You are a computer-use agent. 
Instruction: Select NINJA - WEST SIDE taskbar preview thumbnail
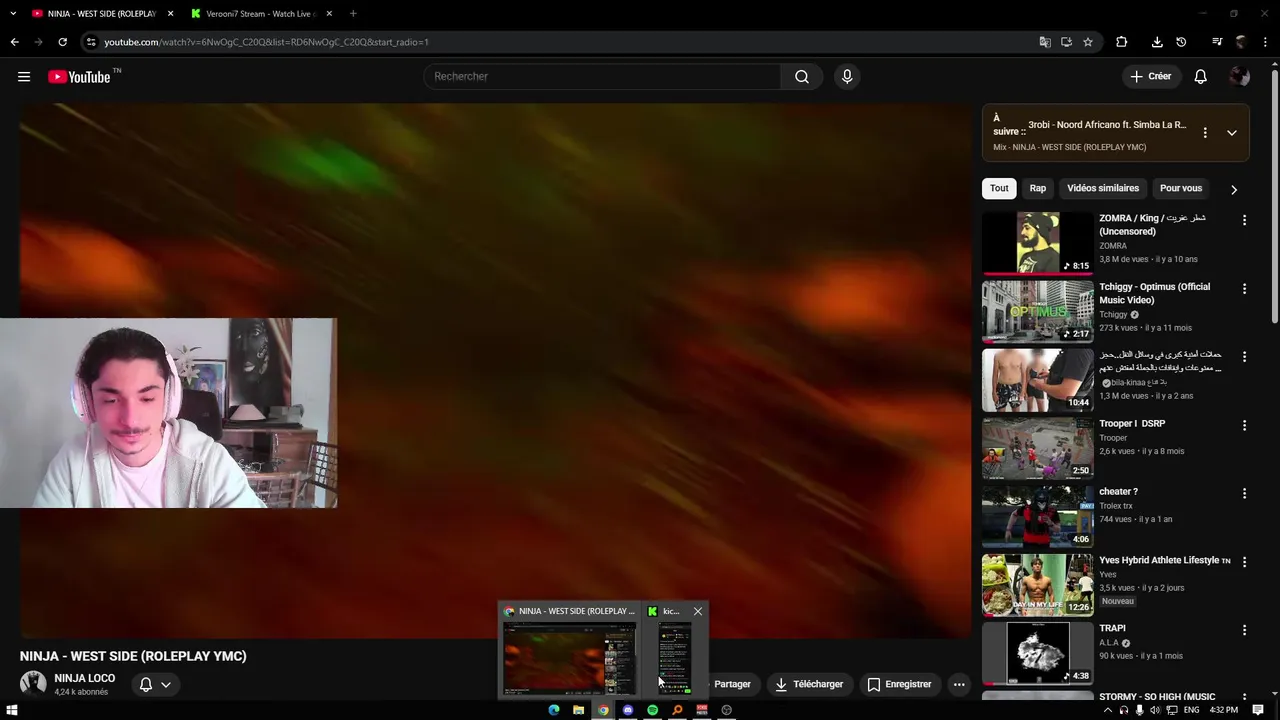(569, 657)
